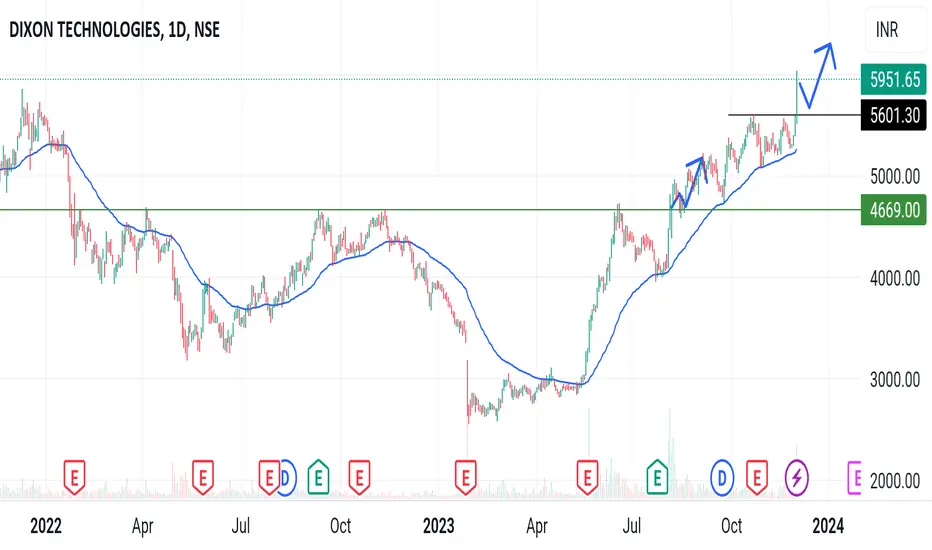Click the red earnings marker after Oct 2023
This screenshot has width=932, height=550.
click(757, 477)
